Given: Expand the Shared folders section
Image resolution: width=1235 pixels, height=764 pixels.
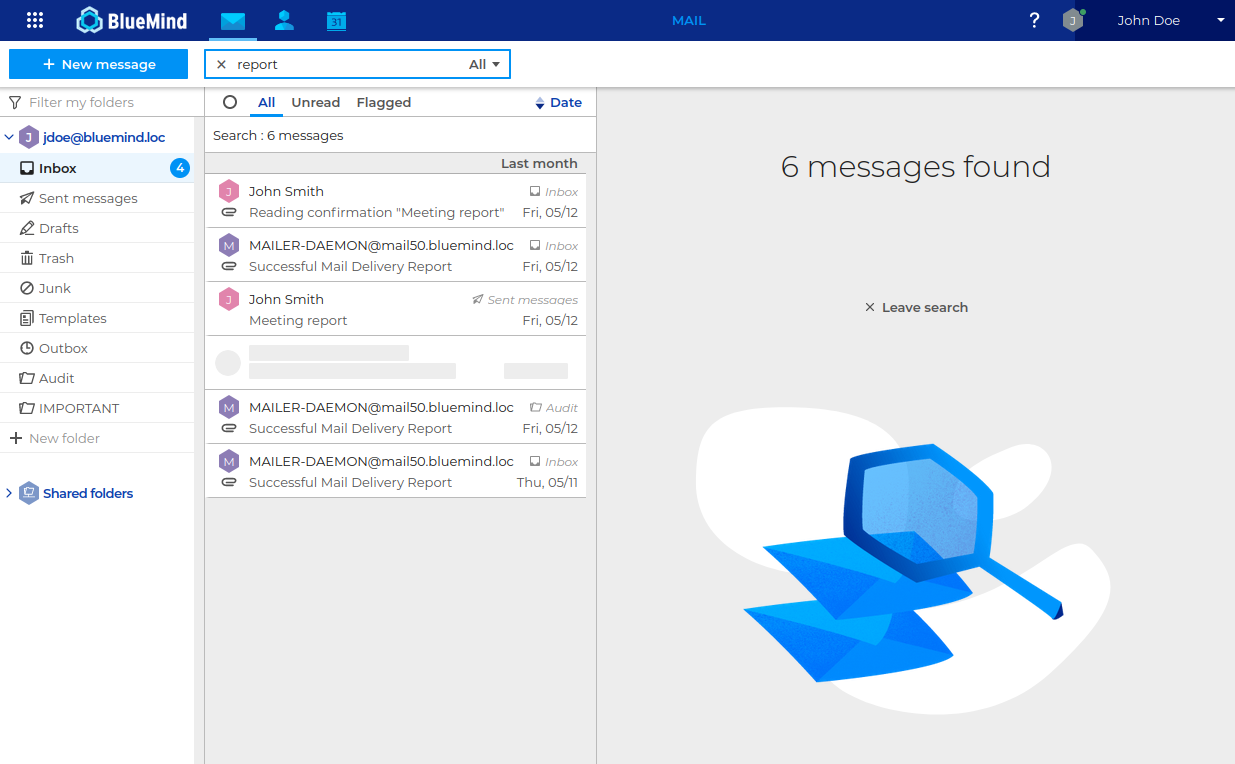Looking at the screenshot, I should (9, 493).
